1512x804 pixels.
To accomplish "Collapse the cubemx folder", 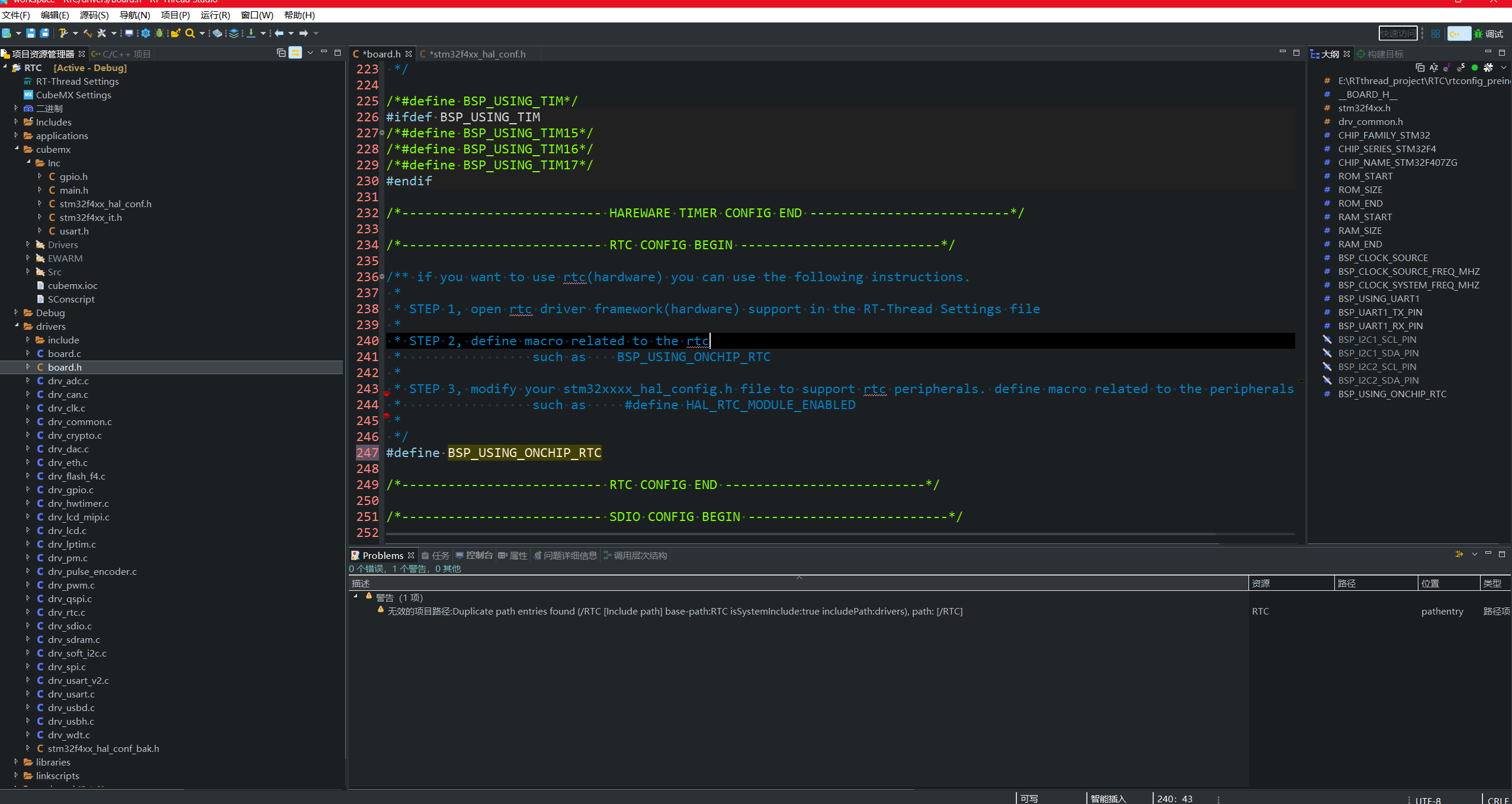I will 16,149.
